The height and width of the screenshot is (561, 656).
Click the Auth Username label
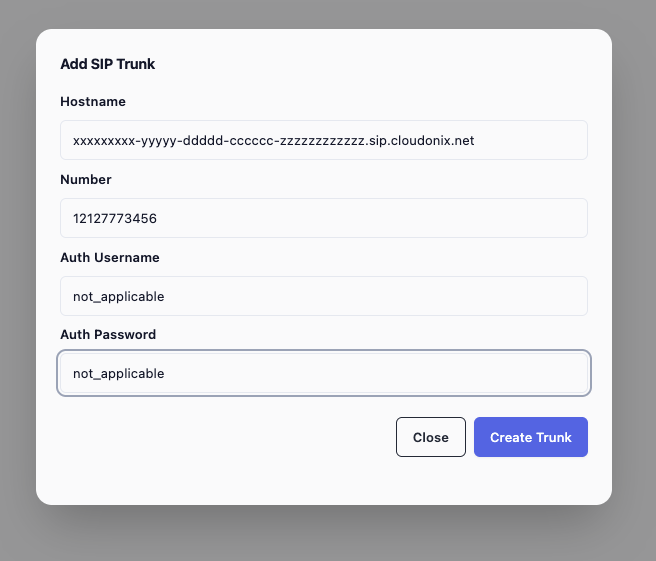(110, 257)
